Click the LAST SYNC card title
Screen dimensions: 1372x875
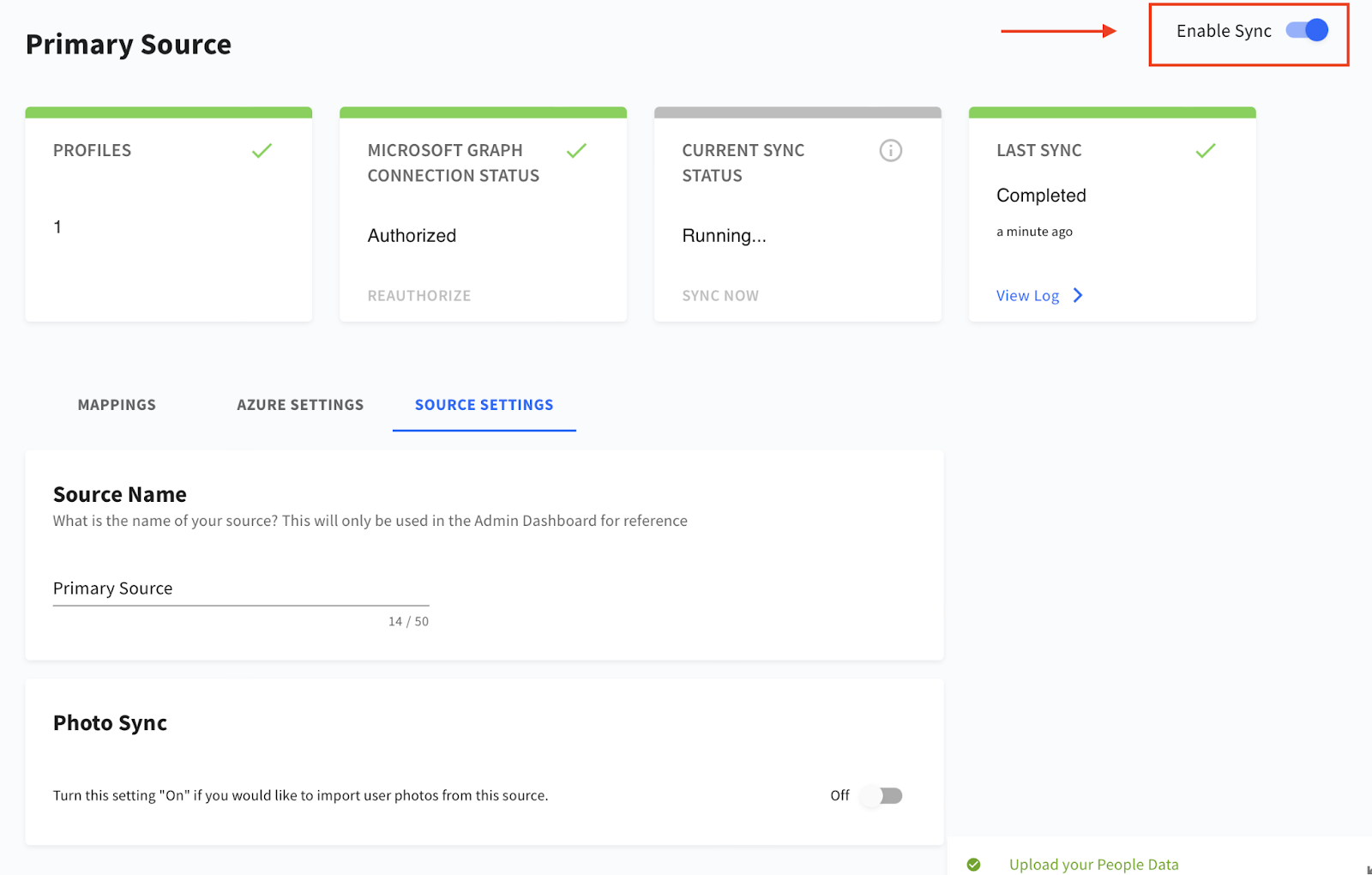coord(1039,151)
